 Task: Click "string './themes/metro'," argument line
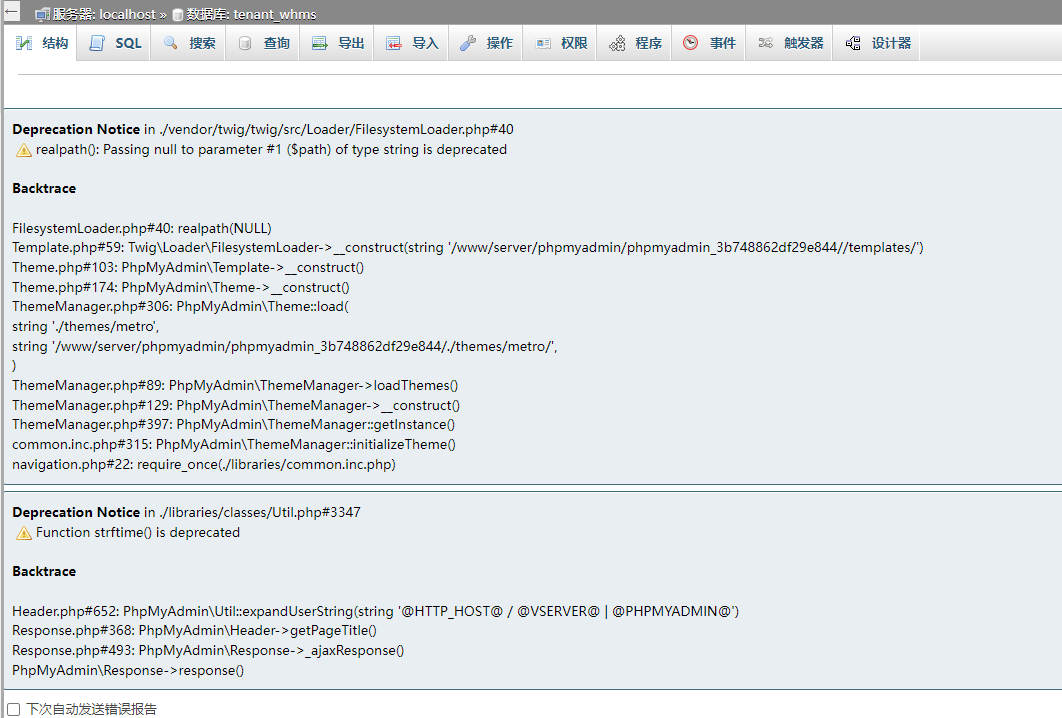[x=85, y=326]
